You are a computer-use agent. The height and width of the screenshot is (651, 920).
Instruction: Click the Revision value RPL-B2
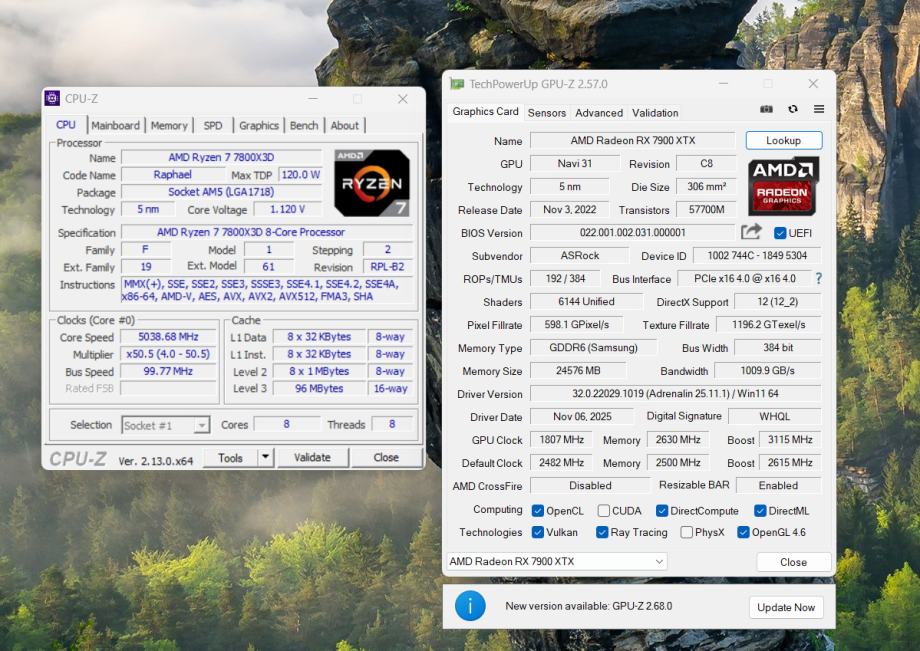point(387,267)
